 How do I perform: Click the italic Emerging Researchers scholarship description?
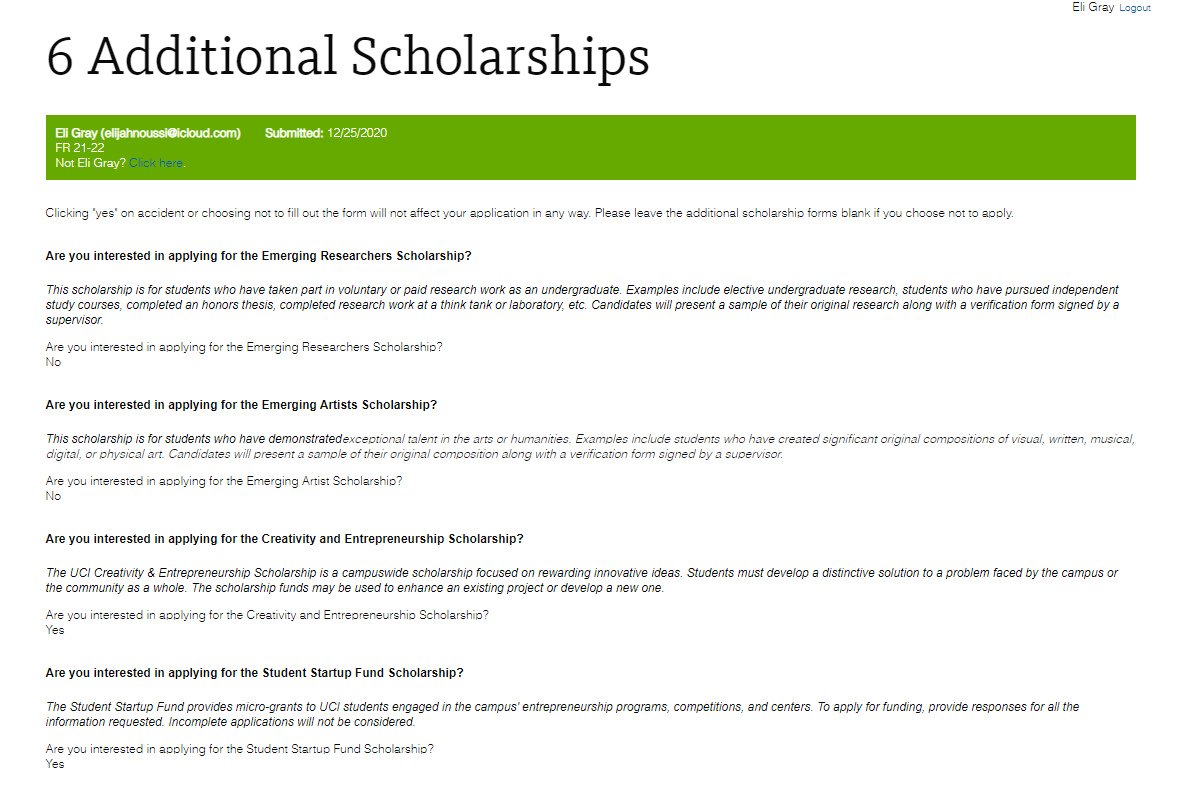(580, 305)
